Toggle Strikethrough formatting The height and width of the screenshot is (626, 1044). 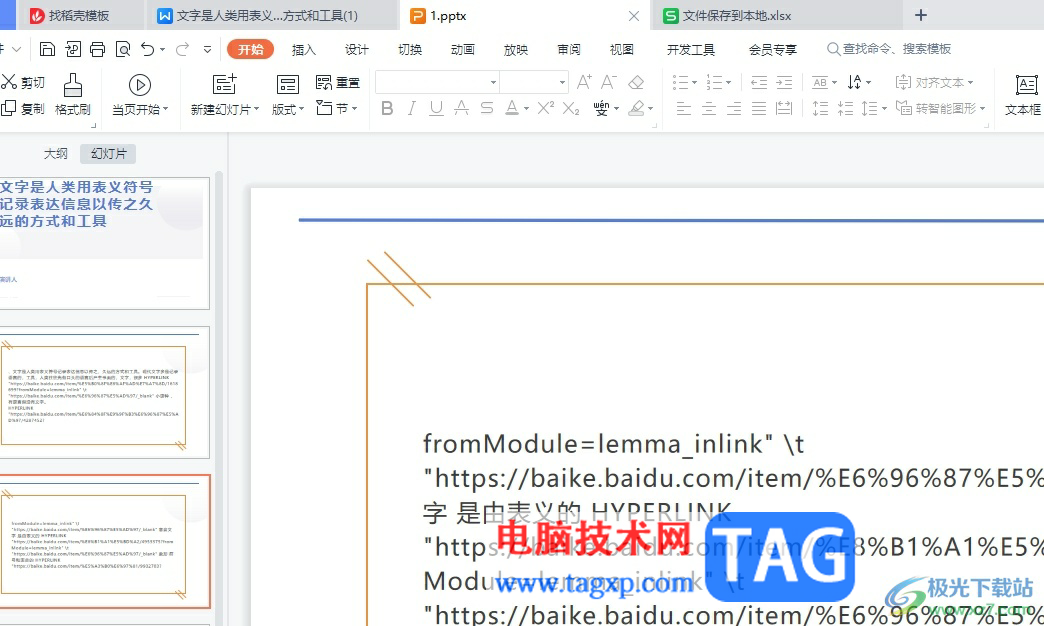pyautogui.click(x=461, y=108)
